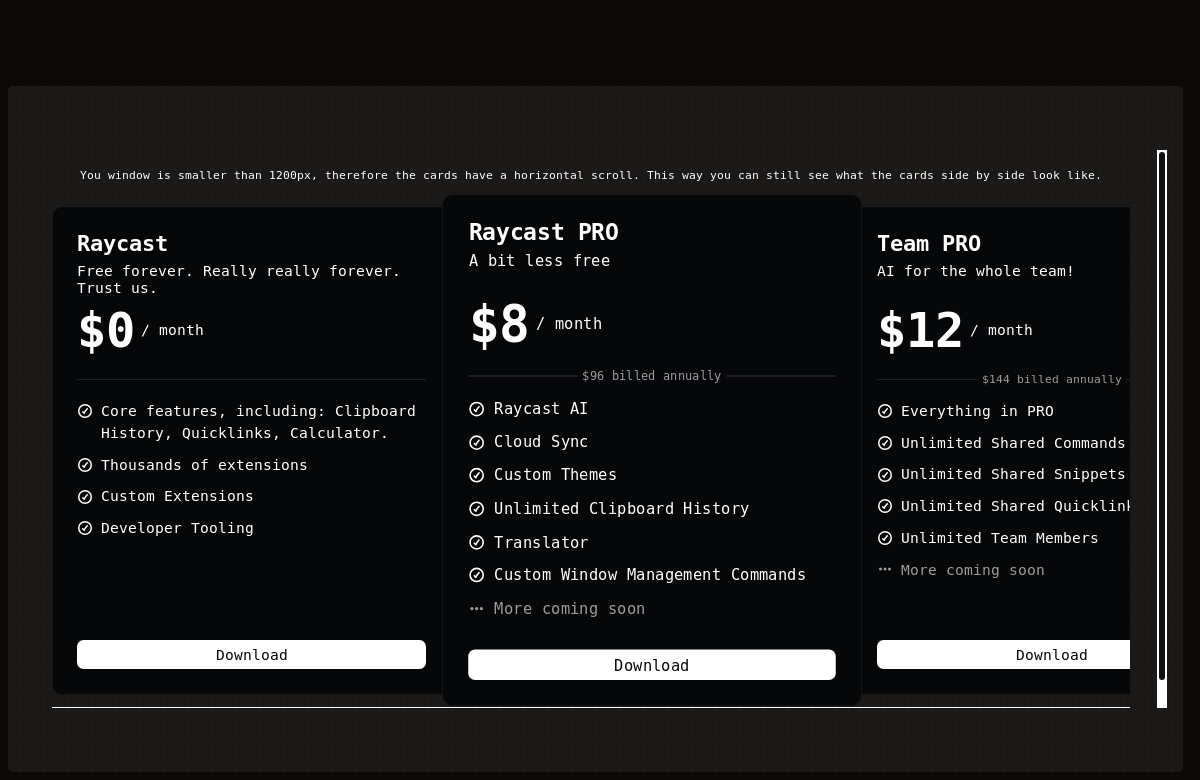Click Download under Team PRO
Screen dimensions: 1200x780
pyautogui.click(x=1003, y=655)
